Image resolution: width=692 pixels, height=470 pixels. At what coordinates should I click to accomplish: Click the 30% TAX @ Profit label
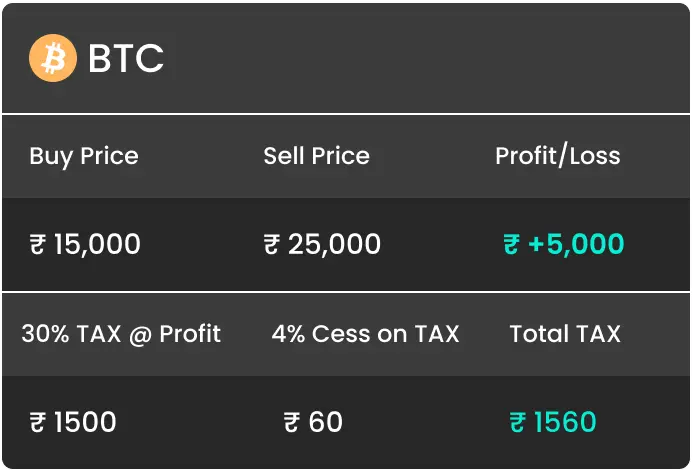pyautogui.click(x=121, y=334)
